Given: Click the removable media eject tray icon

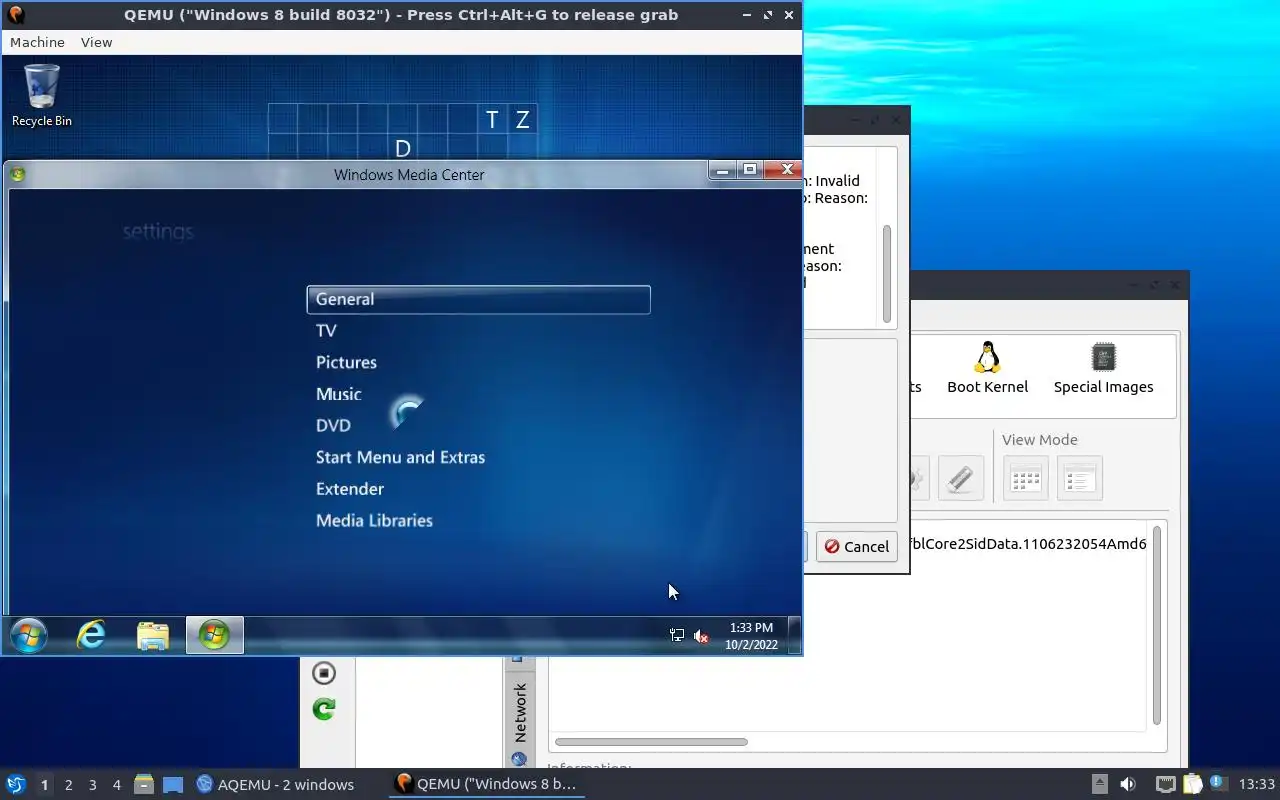Looking at the screenshot, I should click(x=1099, y=784).
